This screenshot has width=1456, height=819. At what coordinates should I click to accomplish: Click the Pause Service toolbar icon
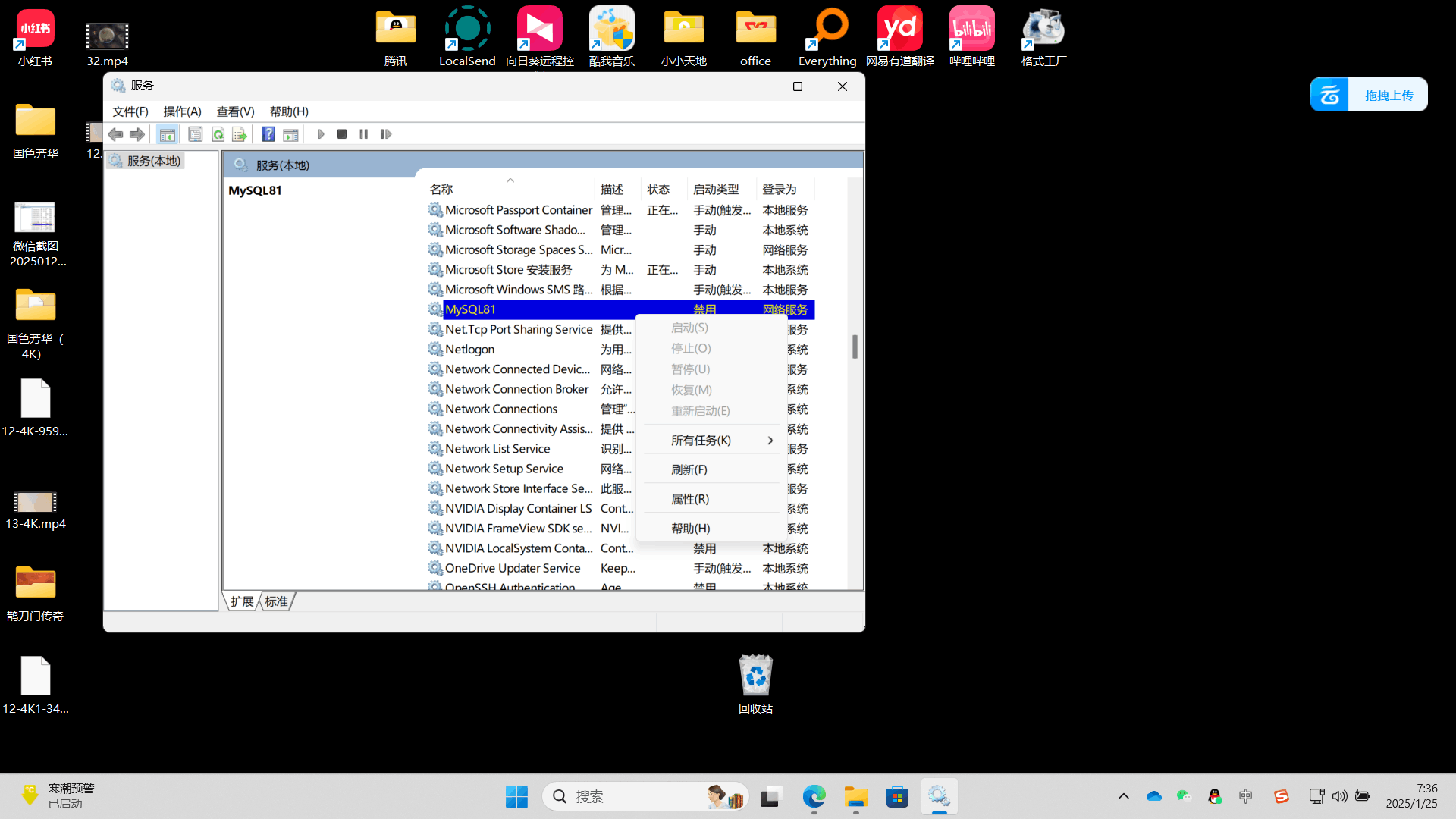pyautogui.click(x=364, y=134)
